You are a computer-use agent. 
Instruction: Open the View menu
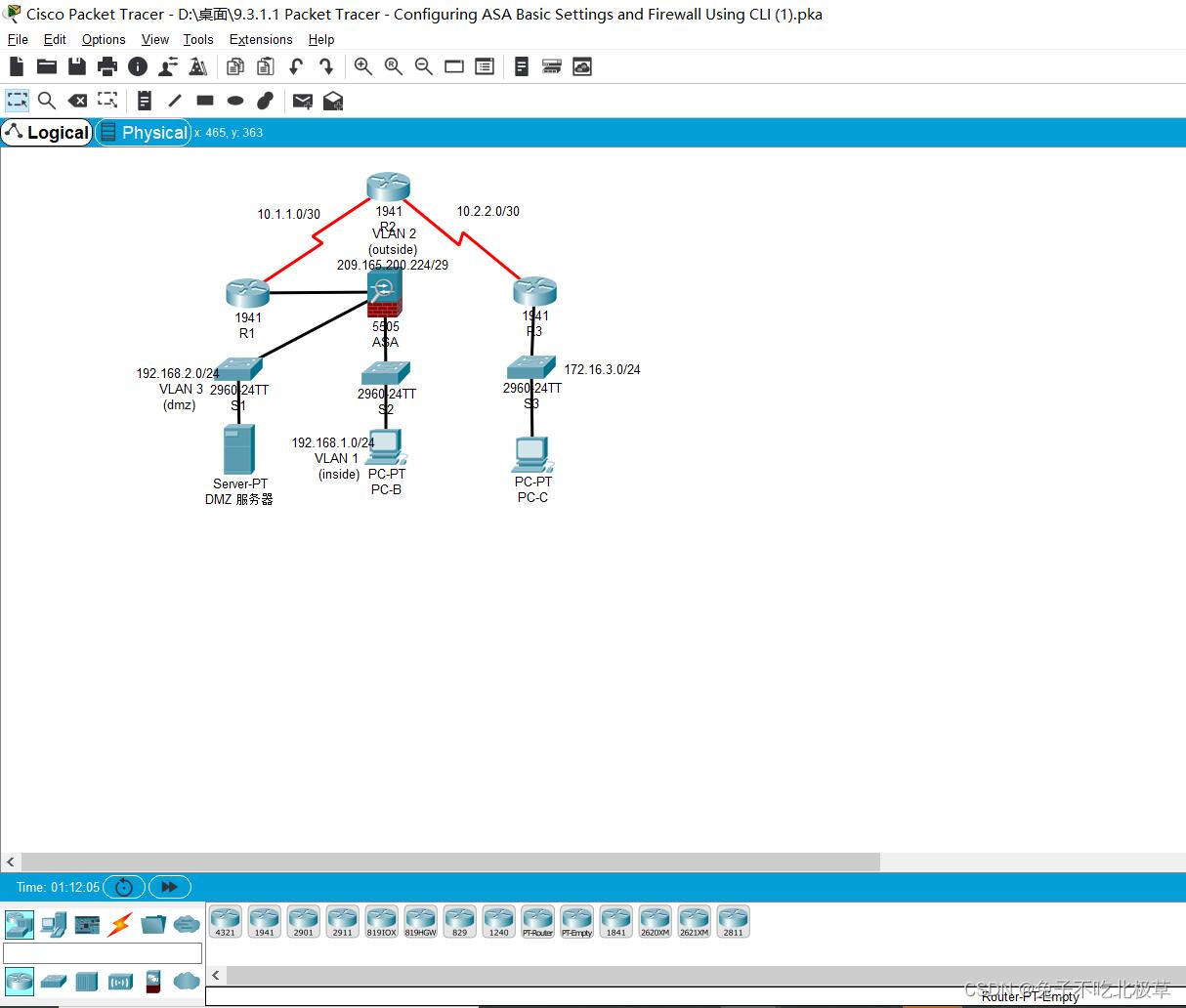click(155, 39)
